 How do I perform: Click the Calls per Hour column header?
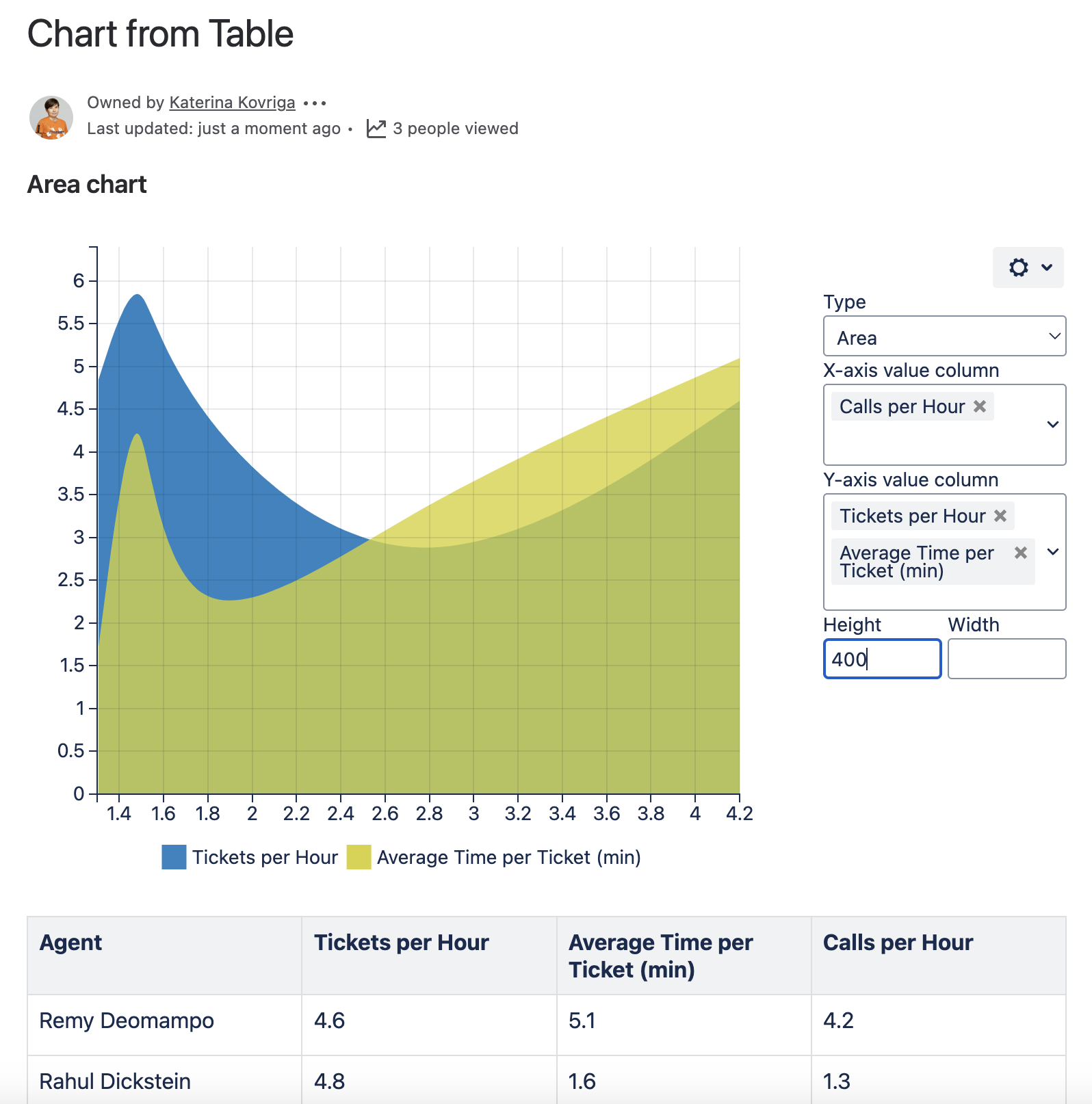click(898, 943)
